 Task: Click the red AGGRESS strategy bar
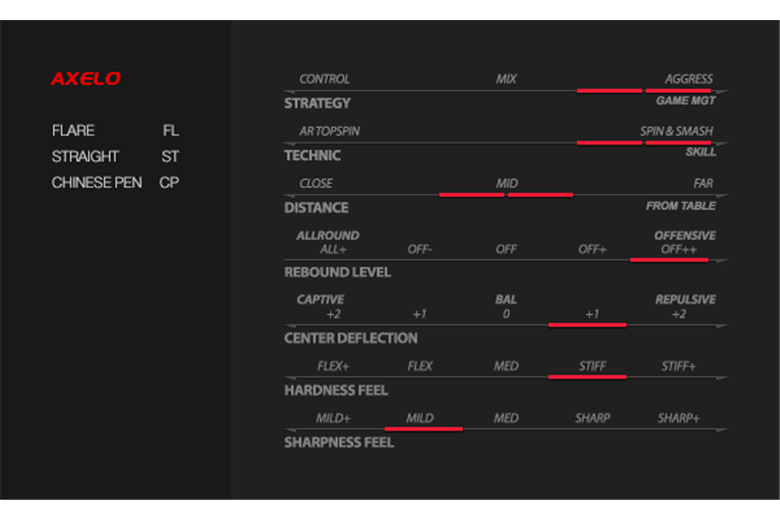point(644,91)
